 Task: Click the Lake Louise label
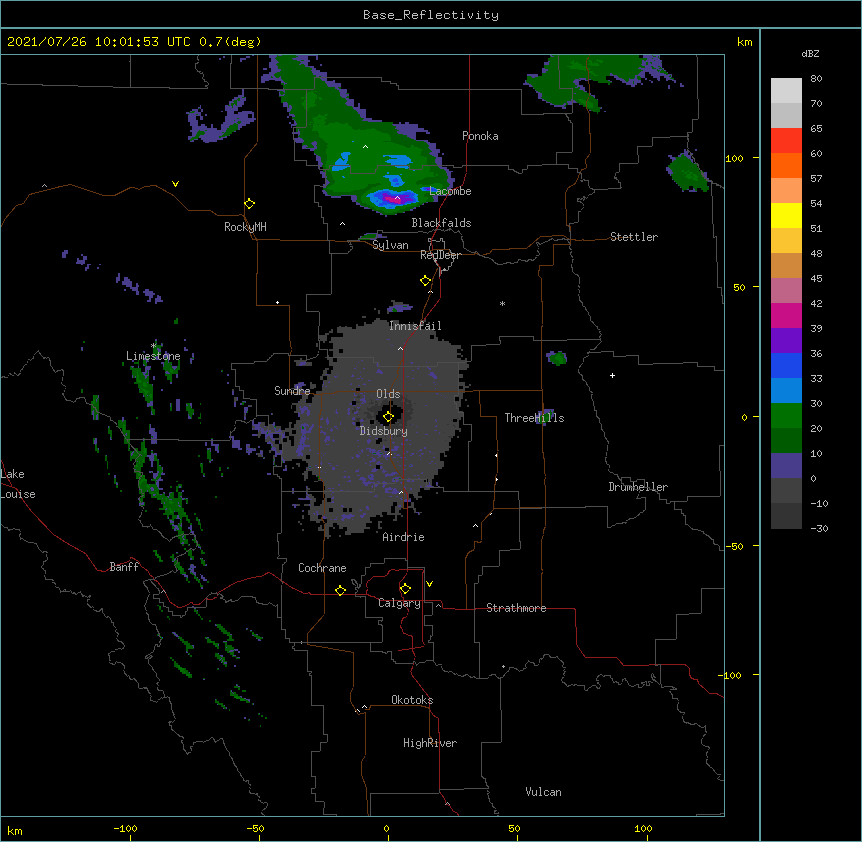tap(18, 484)
